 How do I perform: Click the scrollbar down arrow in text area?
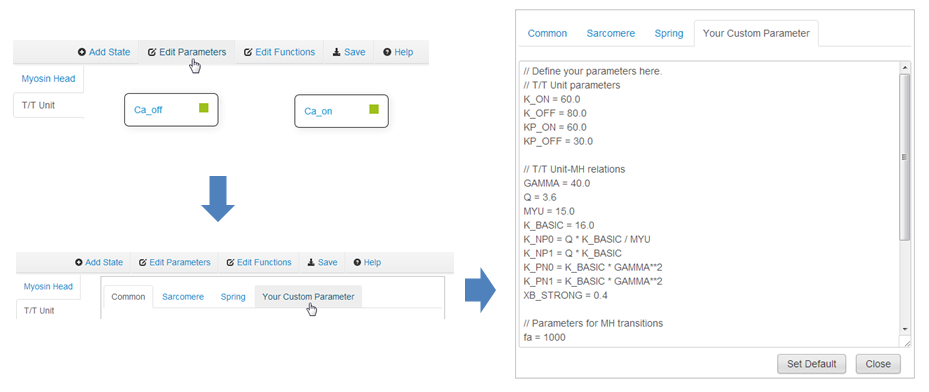pos(904,329)
